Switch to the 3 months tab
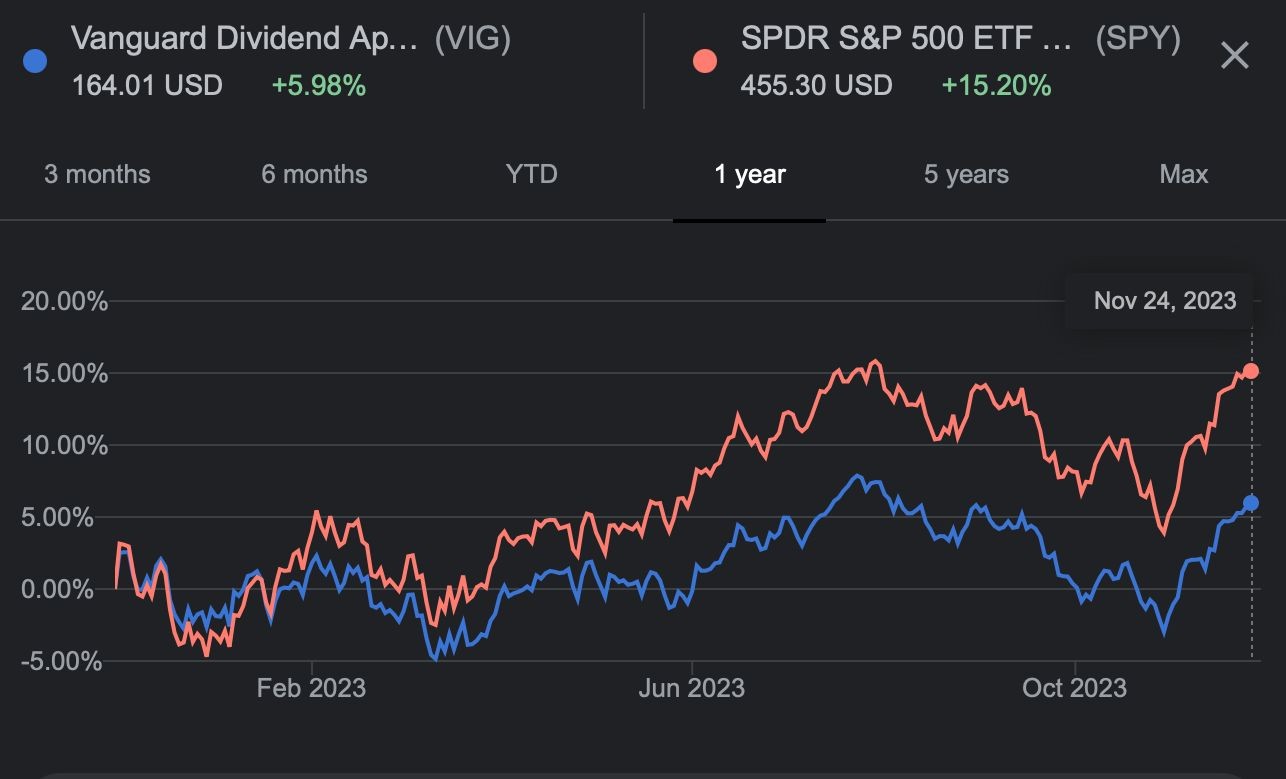1286x779 pixels. point(97,174)
